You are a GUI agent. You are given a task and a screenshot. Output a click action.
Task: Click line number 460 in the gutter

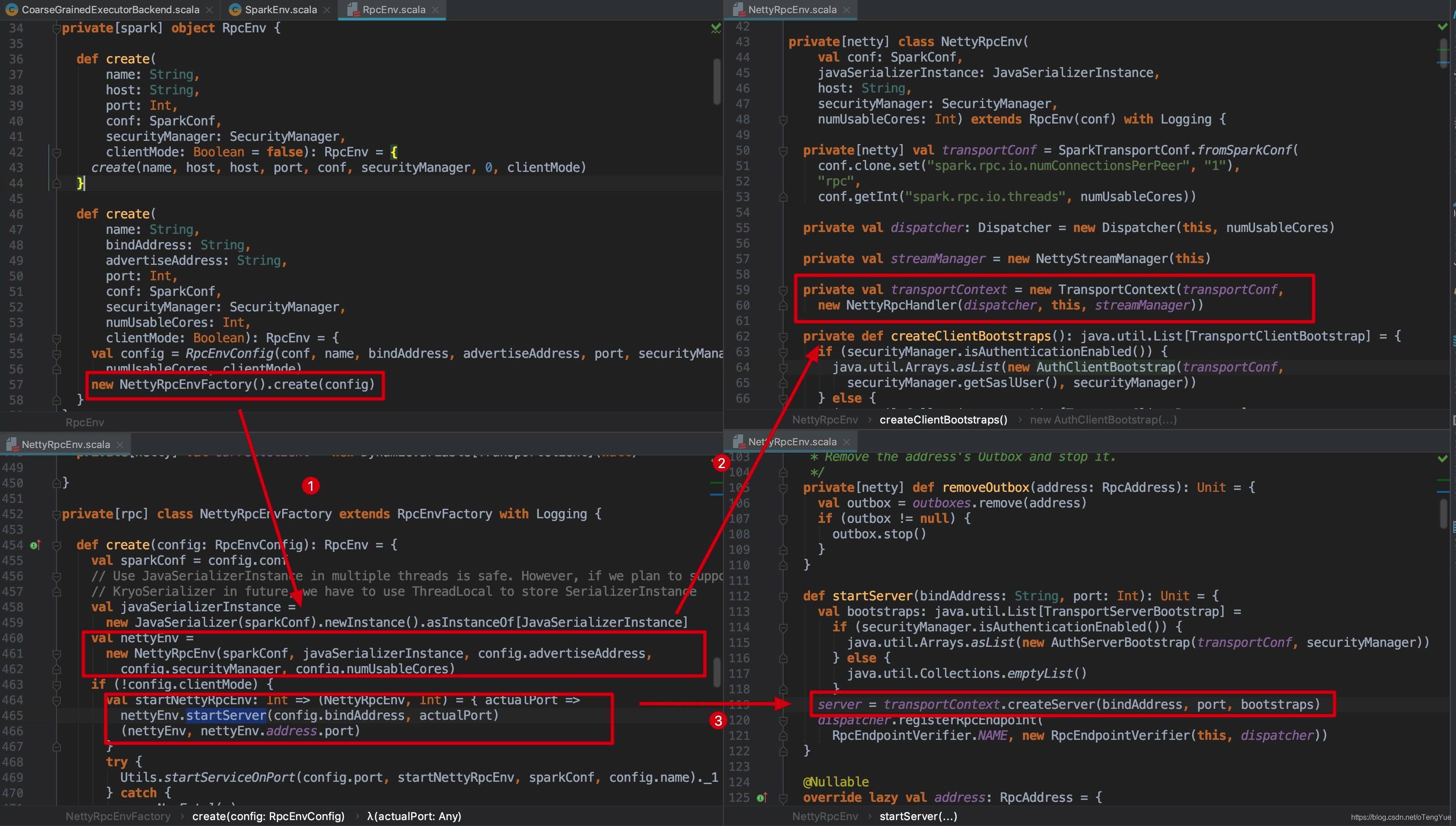click(x=12, y=638)
